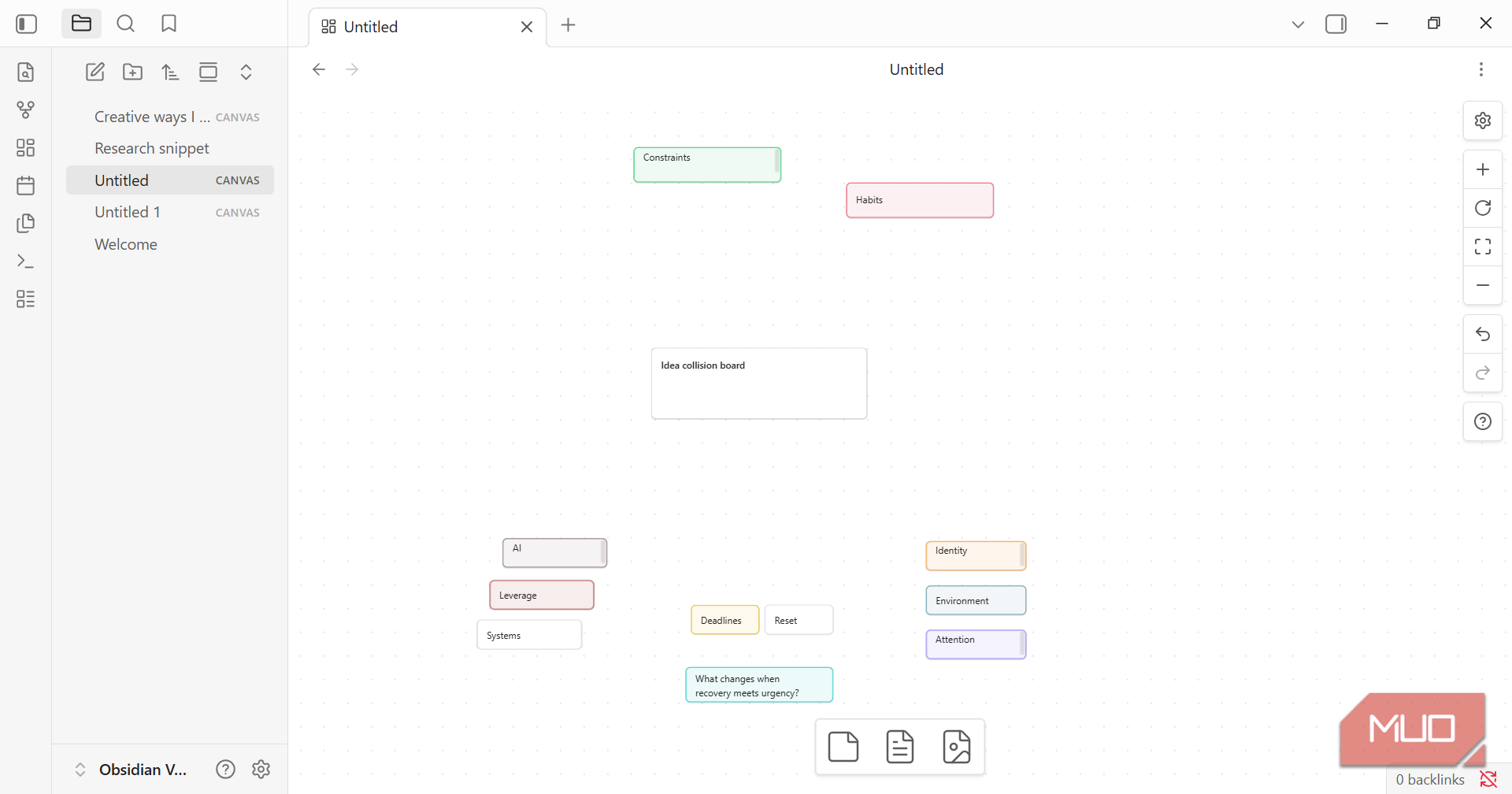Screen dimensions: 1512x794
Task: Open graph view from the ribbon
Action: click(25, 109)
